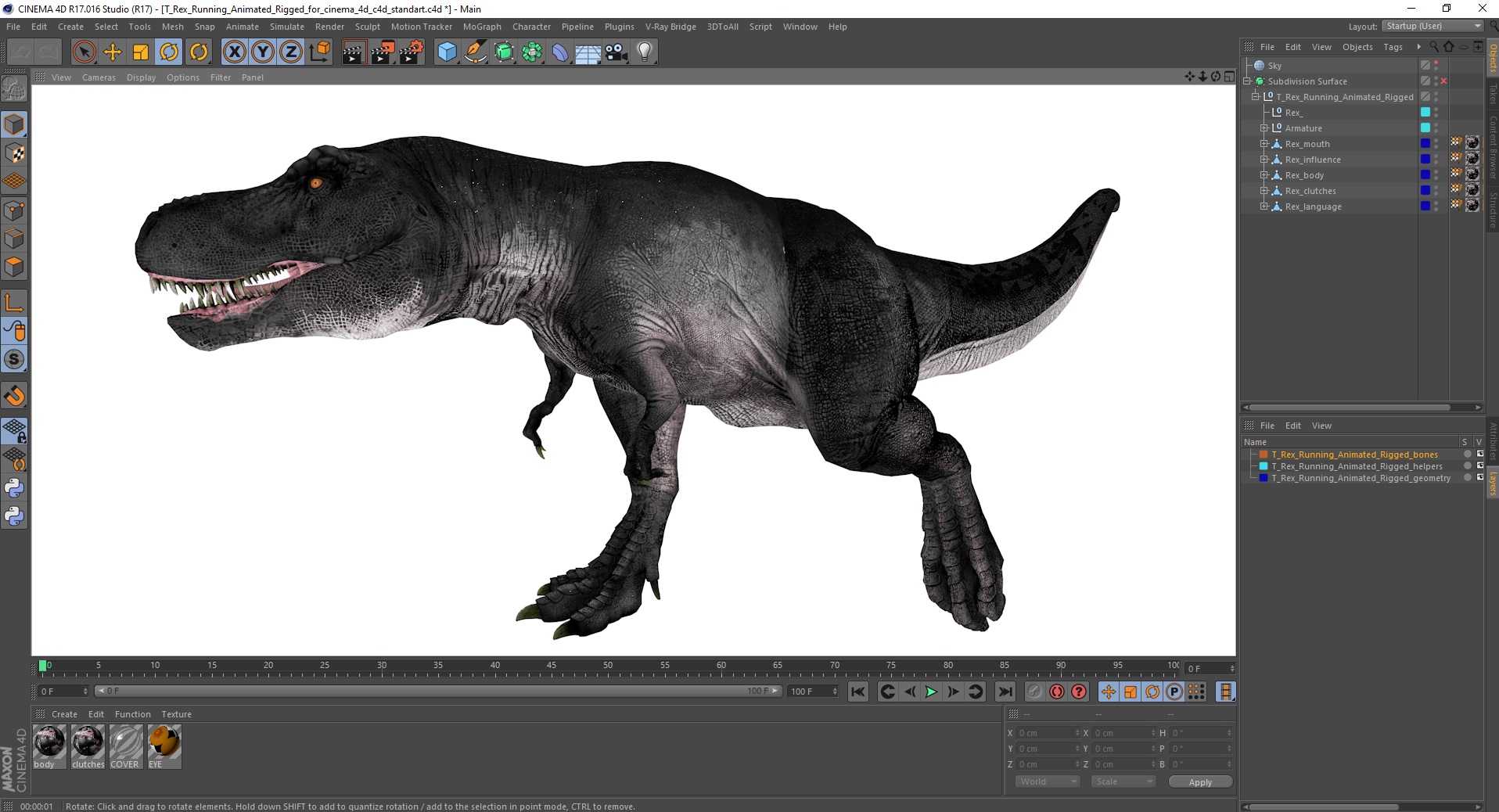The height and width of the screenshot is (812, 1499).
Task: Toggle position keyframe recording
Action: click(1109, 692)
